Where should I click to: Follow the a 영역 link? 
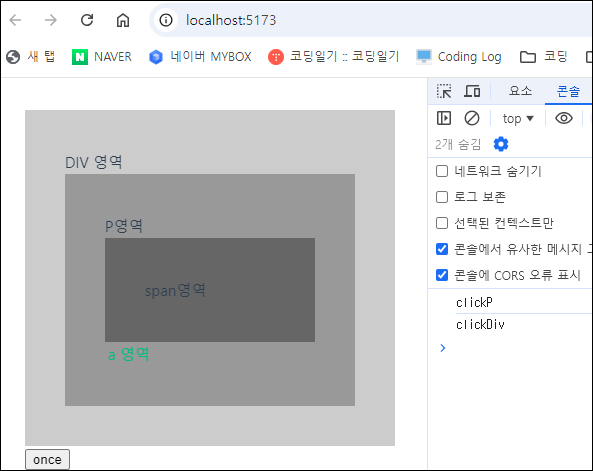pos(129,354)
